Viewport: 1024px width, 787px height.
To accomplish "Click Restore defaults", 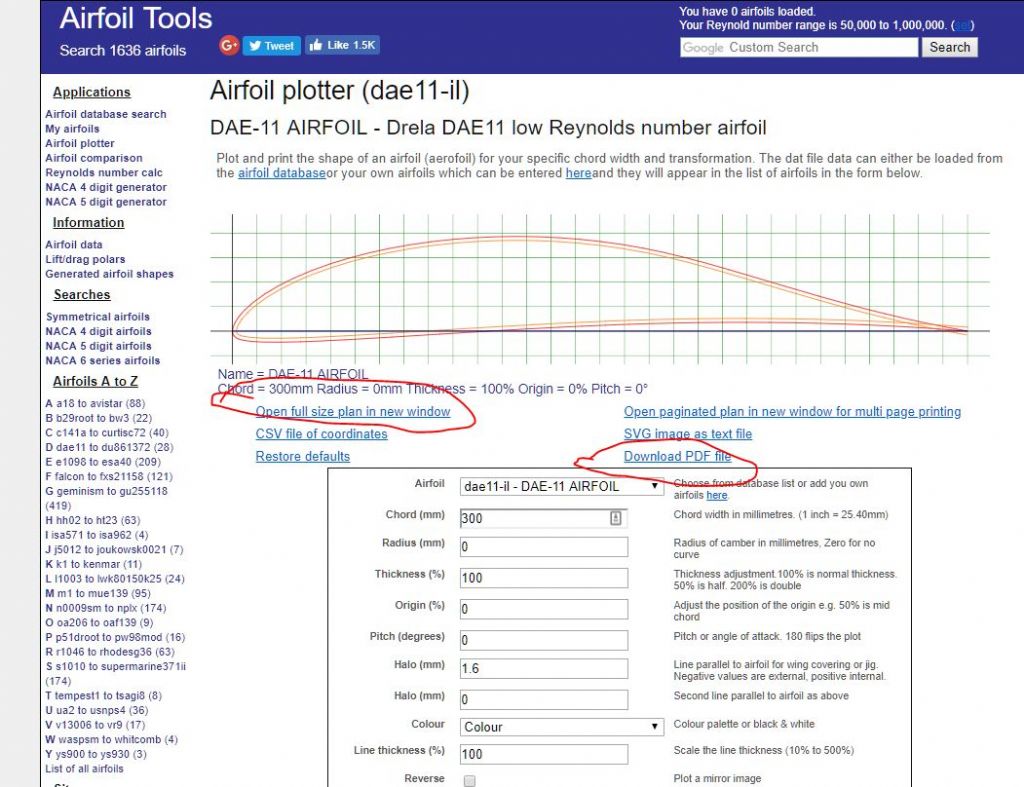I will [x=303, y=456].
